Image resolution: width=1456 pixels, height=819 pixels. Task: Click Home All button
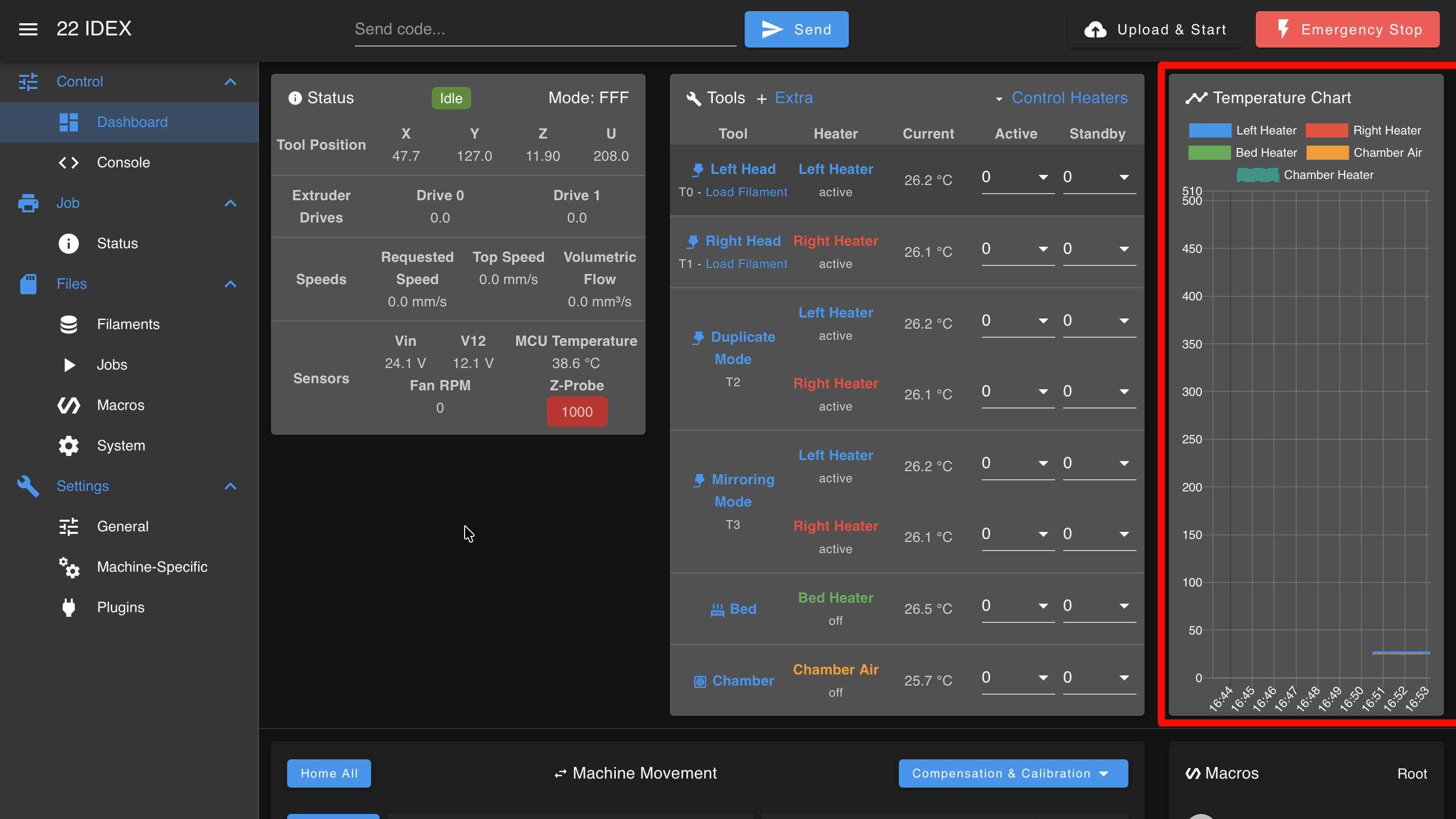pyautogui.click(x=329, y=774)
